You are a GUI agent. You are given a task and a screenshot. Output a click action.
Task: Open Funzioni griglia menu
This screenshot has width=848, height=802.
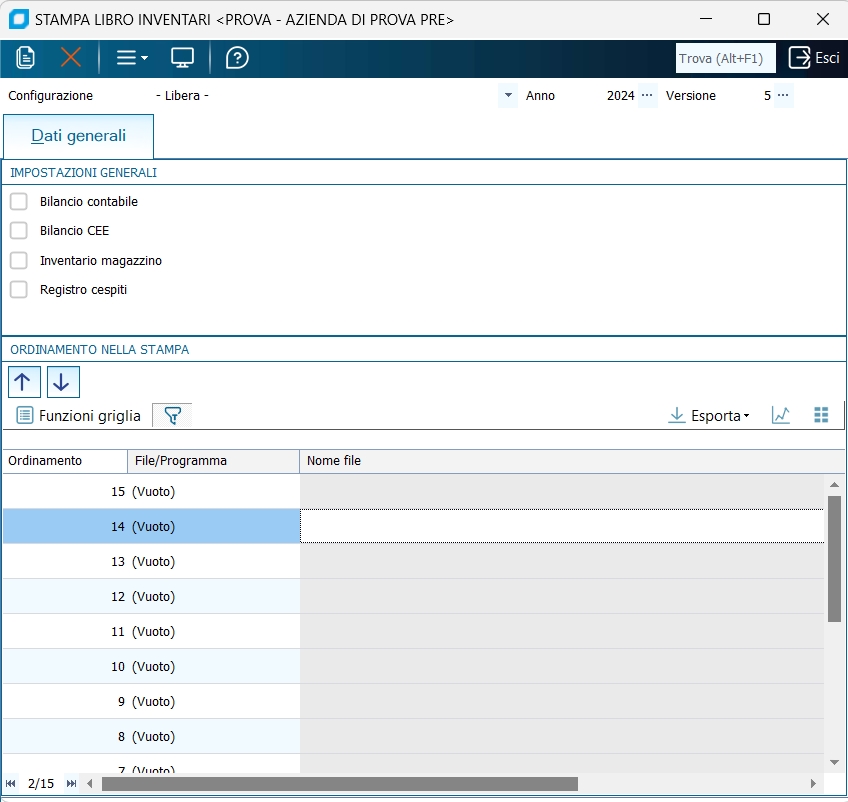(79, 416)
